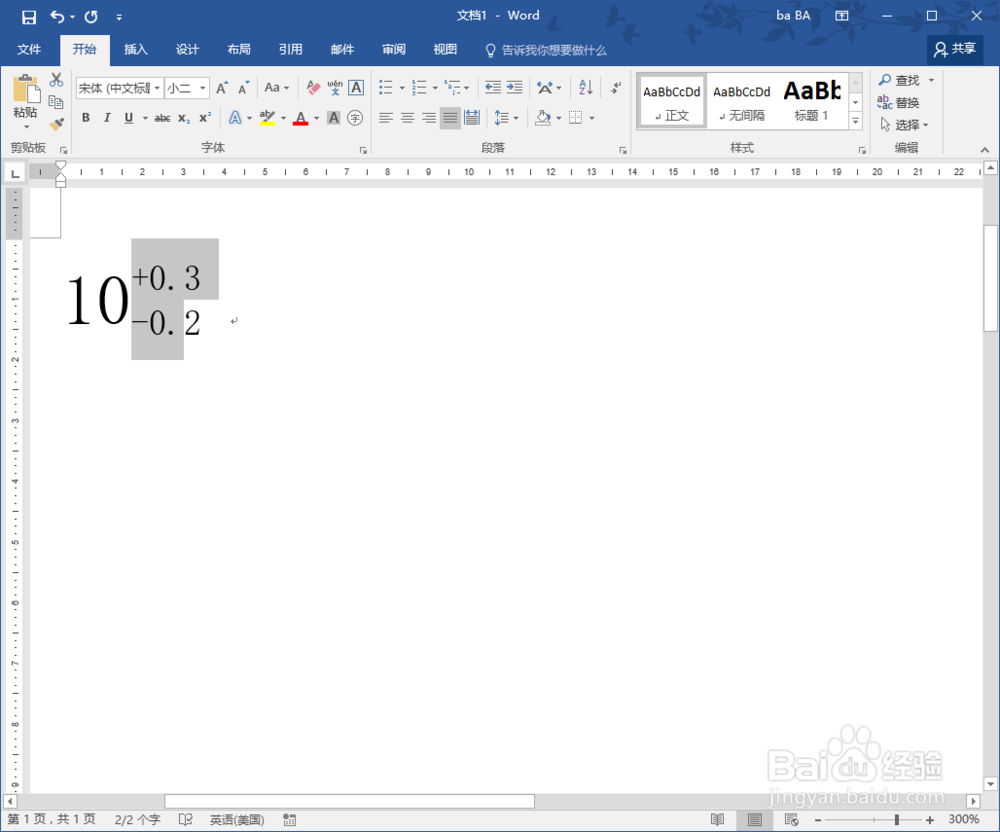
Task: Click the horizontal scrollbar thumb
Action: click(x=349, y=801)
